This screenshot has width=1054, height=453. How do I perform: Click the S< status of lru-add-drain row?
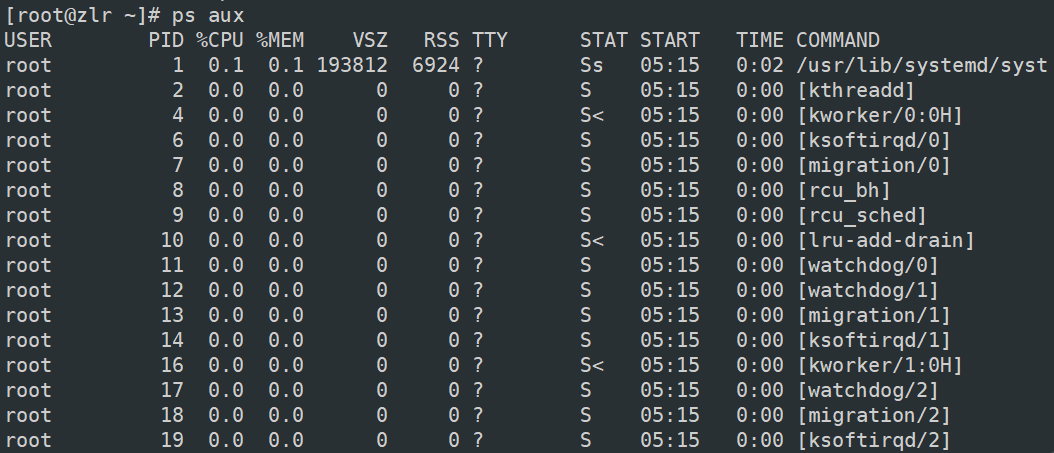click(592, 240)
